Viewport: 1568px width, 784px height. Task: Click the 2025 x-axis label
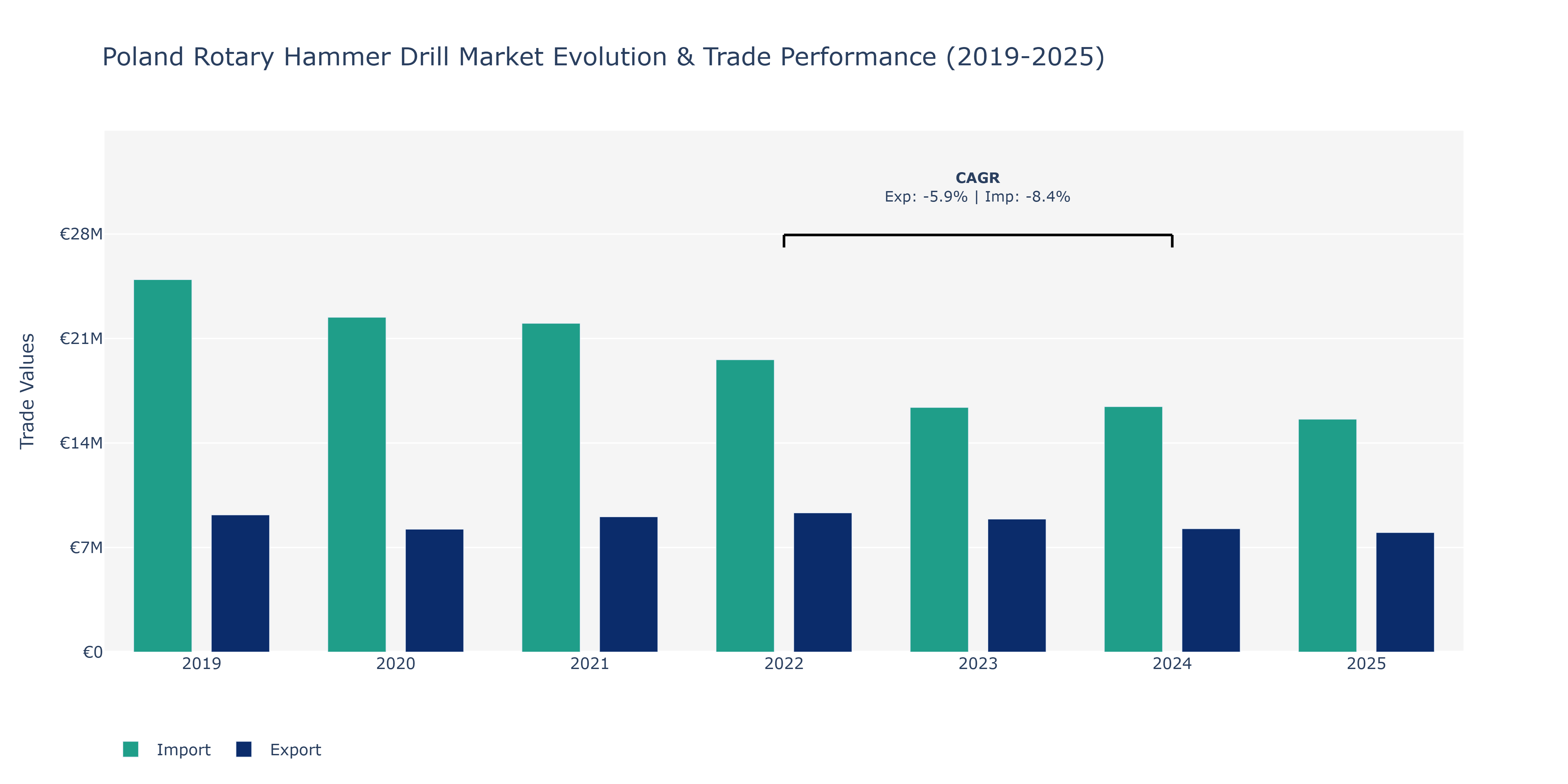coord(1366,663)
